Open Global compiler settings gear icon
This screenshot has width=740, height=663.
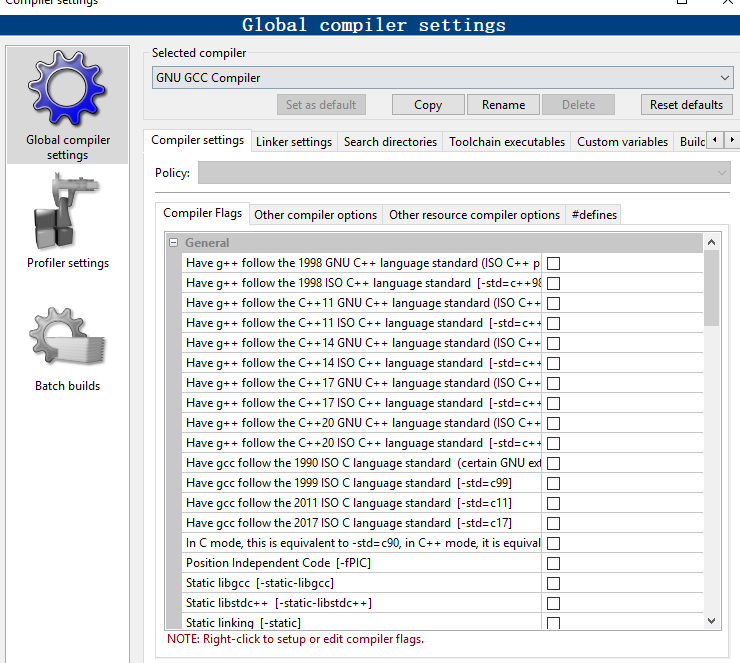[x=67, y=89]
